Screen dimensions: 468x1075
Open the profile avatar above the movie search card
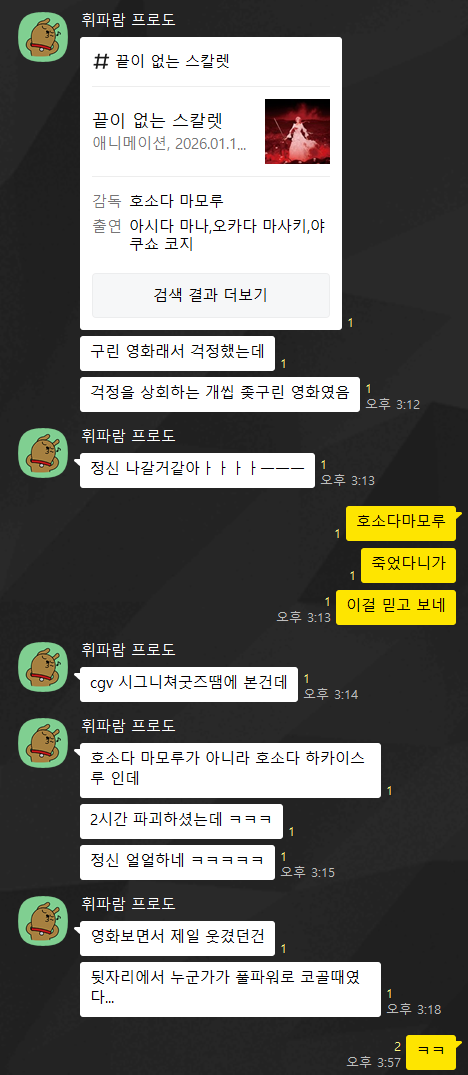tap(43, 36)
